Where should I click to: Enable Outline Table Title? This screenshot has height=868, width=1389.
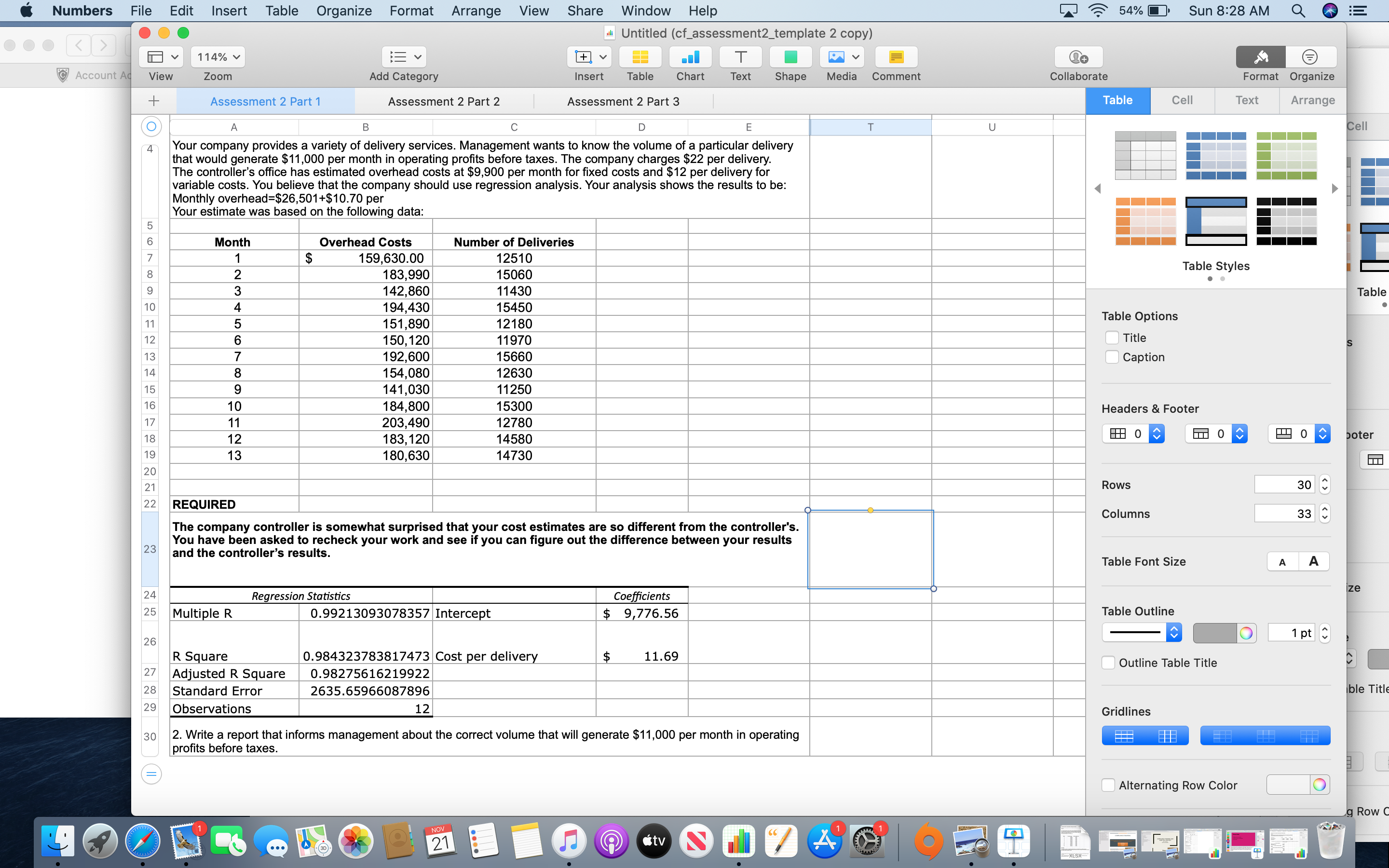click(1108, 663)
